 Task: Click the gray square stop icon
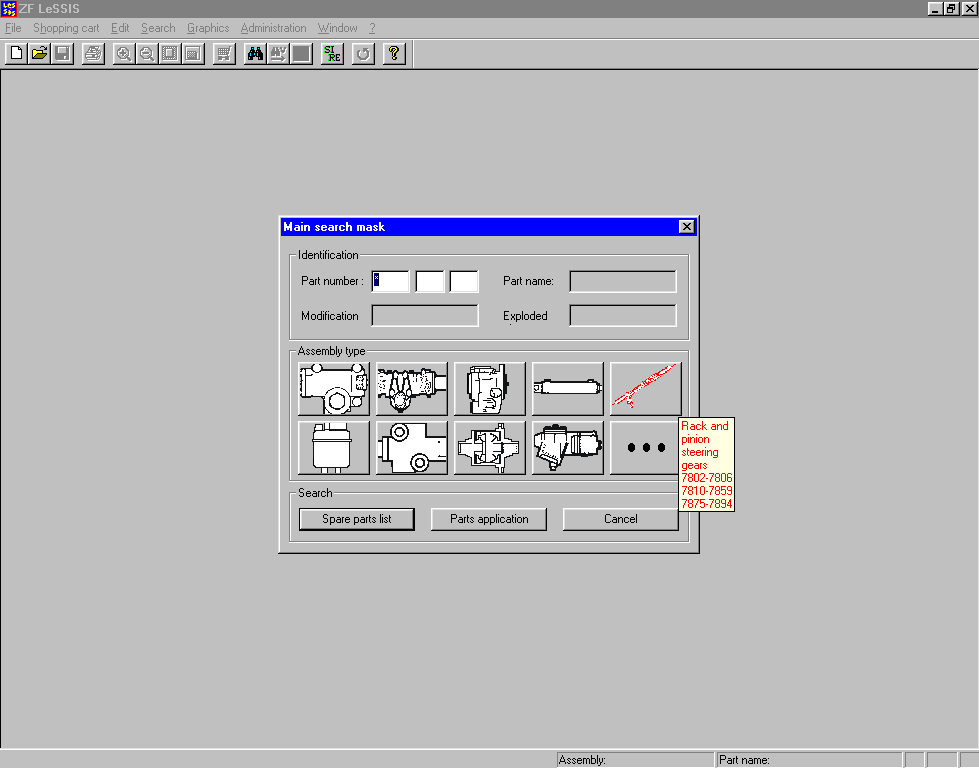tap(301, 54)
